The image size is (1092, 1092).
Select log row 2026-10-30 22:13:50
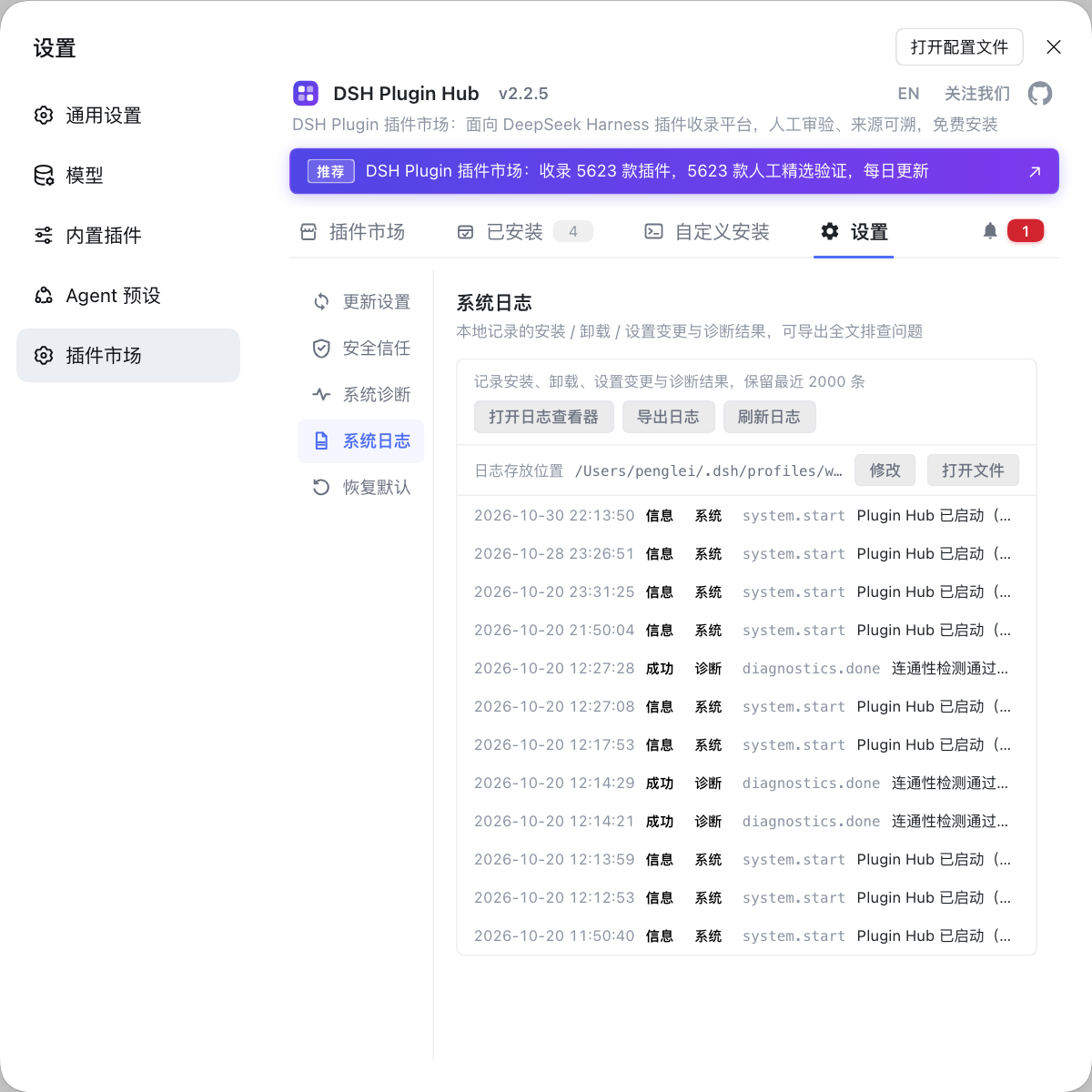coord(746,515)
